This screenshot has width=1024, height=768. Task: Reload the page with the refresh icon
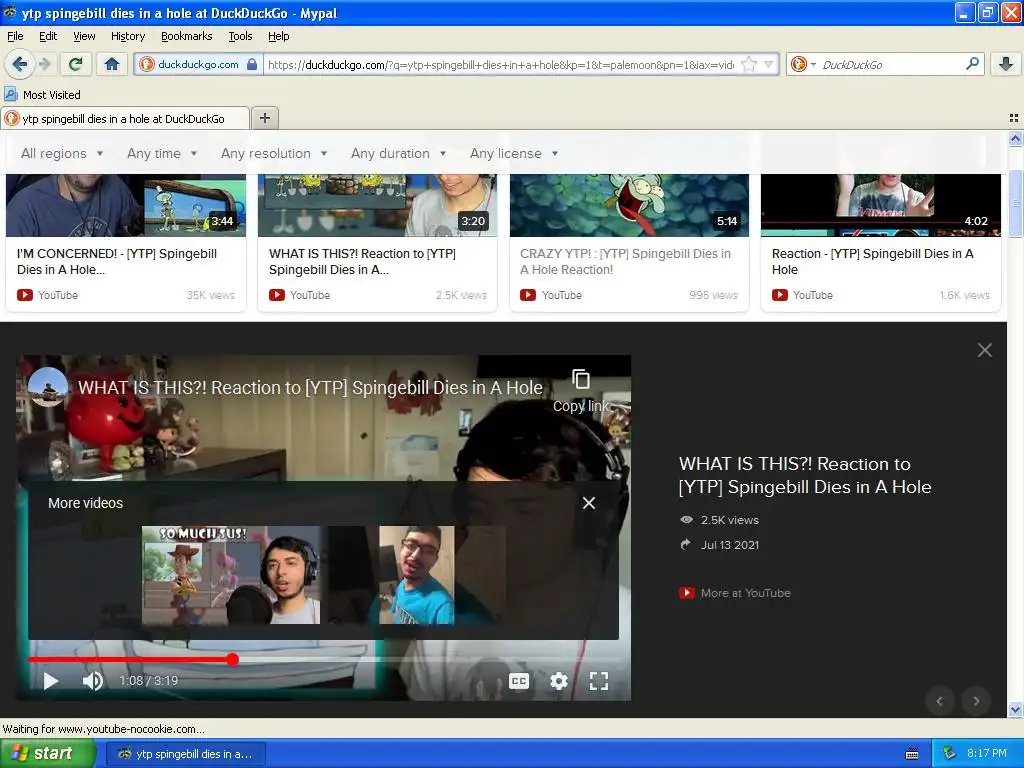pyautogui.click(x=76, y=64)
